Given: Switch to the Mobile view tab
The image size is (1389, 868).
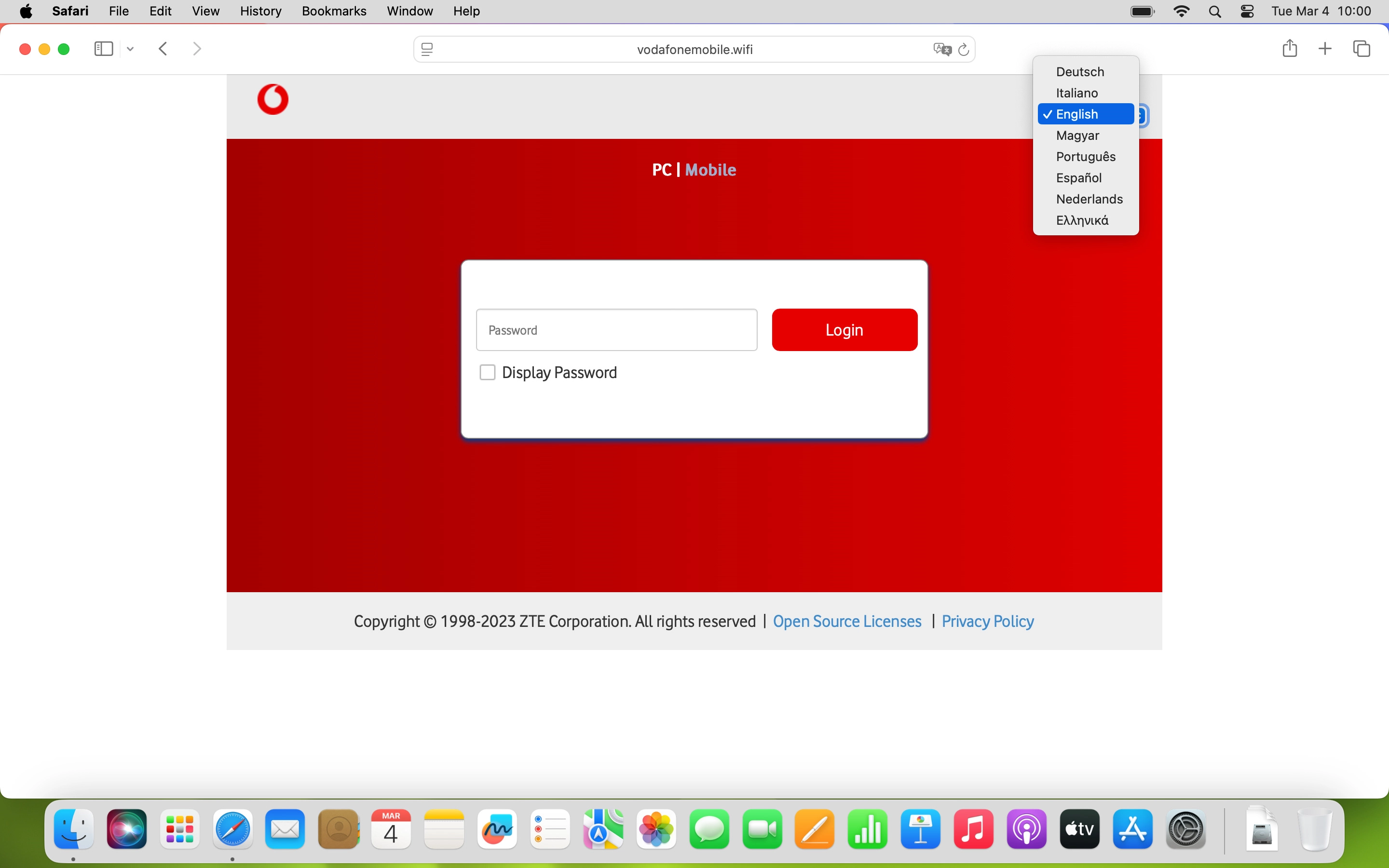Looking at the screenshot, I should (x=710, y=170).
